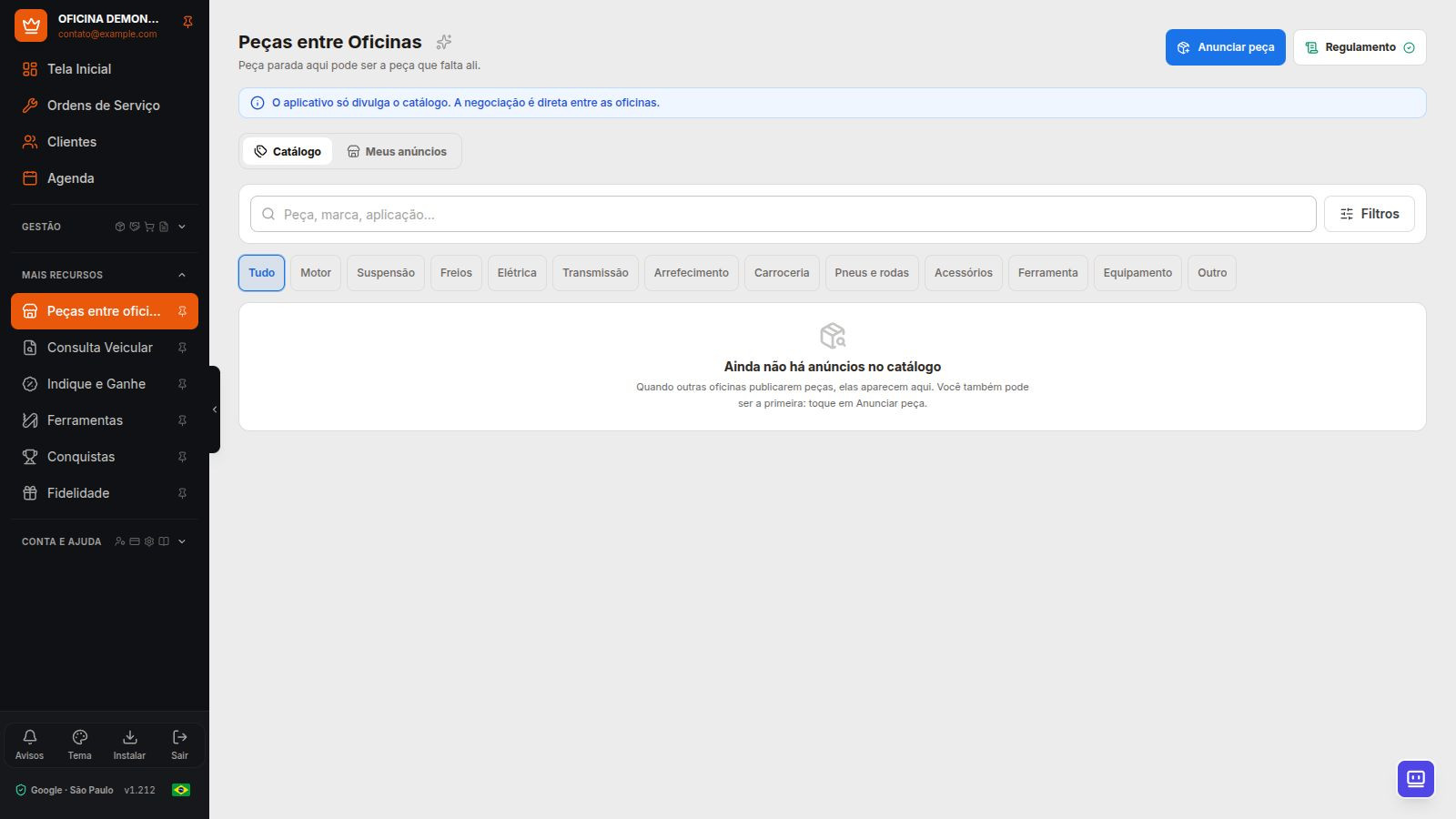Toggle pin next to workshop name header
Screen dimensions: 1456x819
coord(187,22)
